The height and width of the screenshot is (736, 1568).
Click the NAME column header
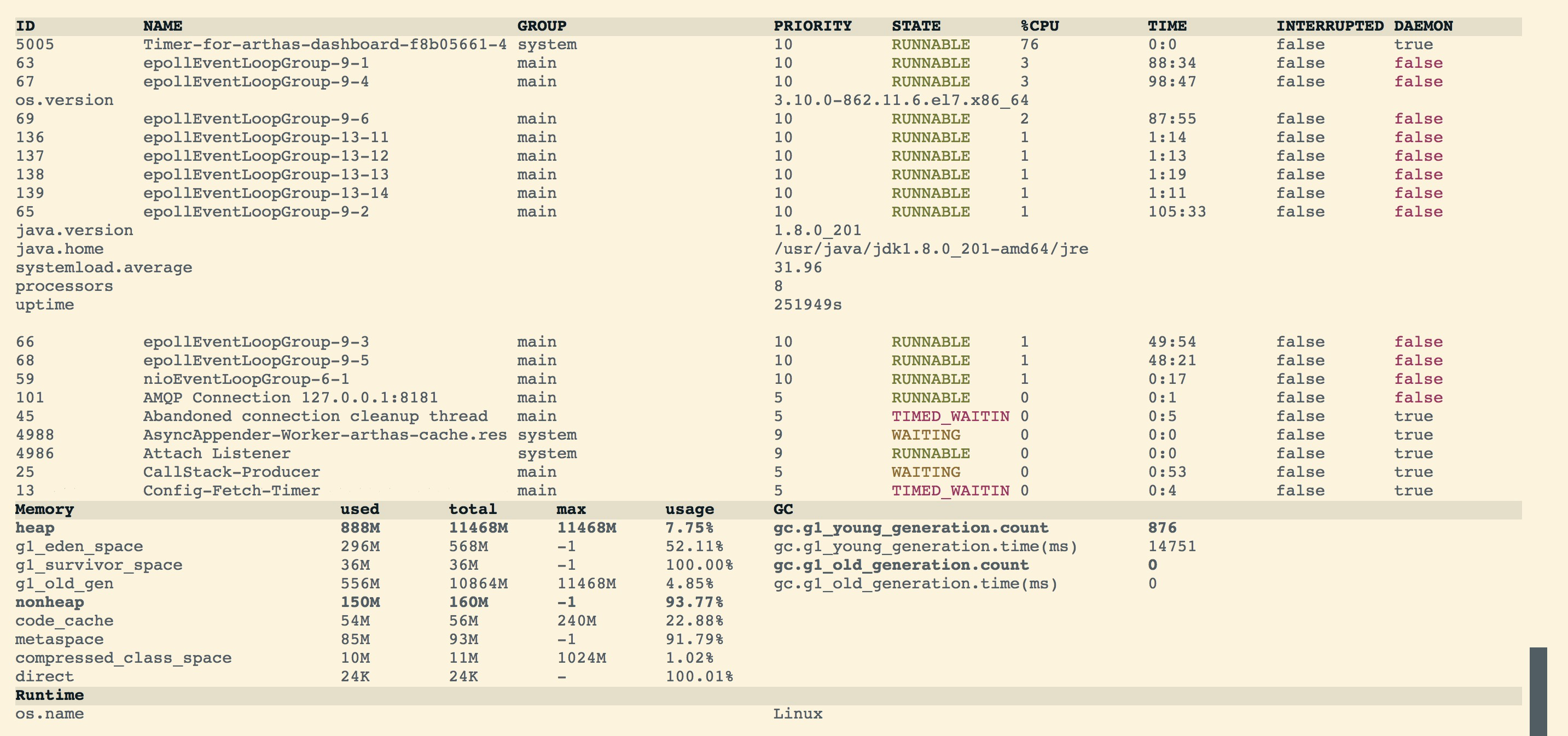coord(162,26)
